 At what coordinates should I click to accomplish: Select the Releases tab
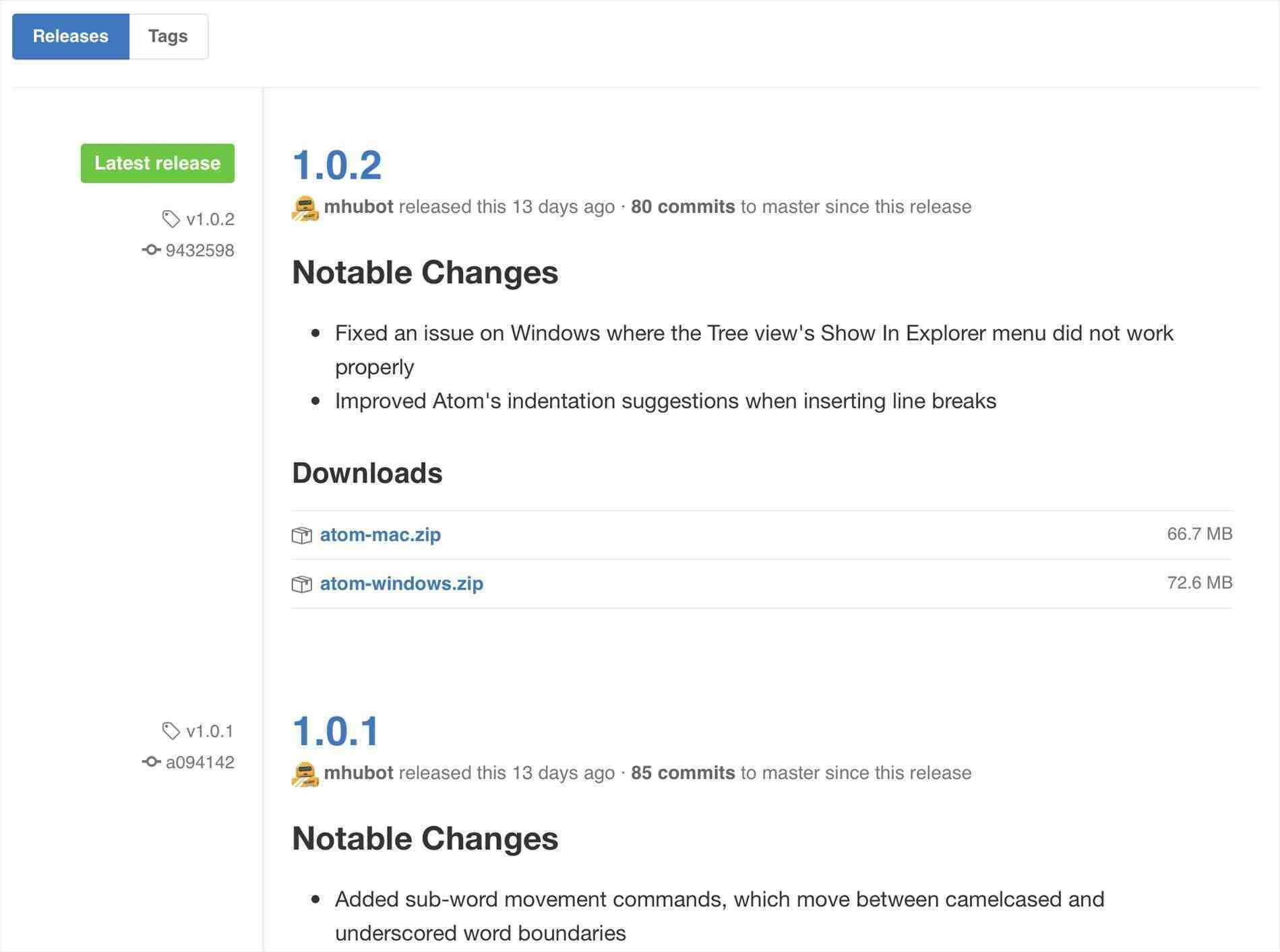71,36
